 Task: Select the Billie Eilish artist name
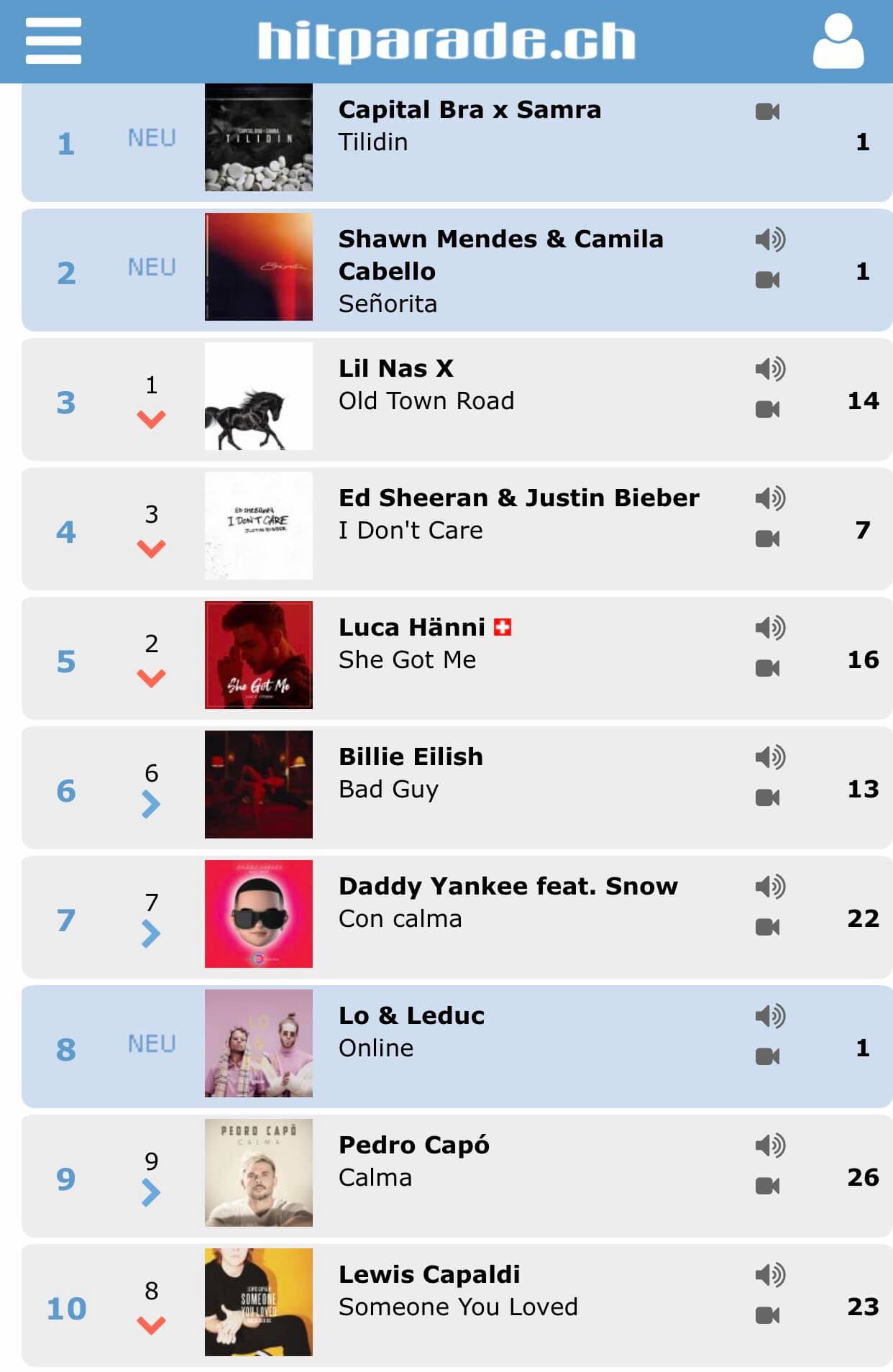[411, 756]
